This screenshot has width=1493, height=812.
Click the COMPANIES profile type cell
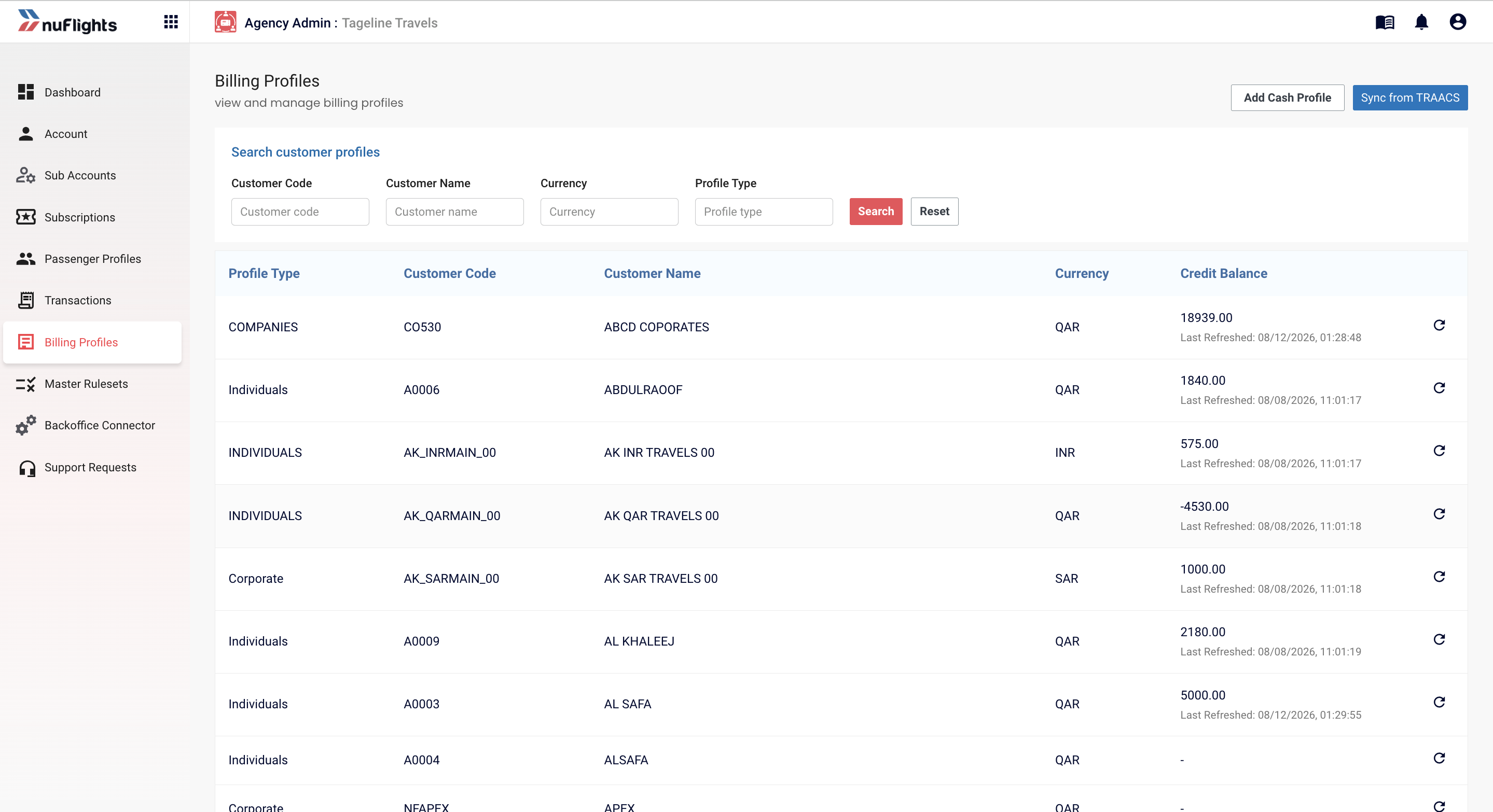[x=263, y=327]
